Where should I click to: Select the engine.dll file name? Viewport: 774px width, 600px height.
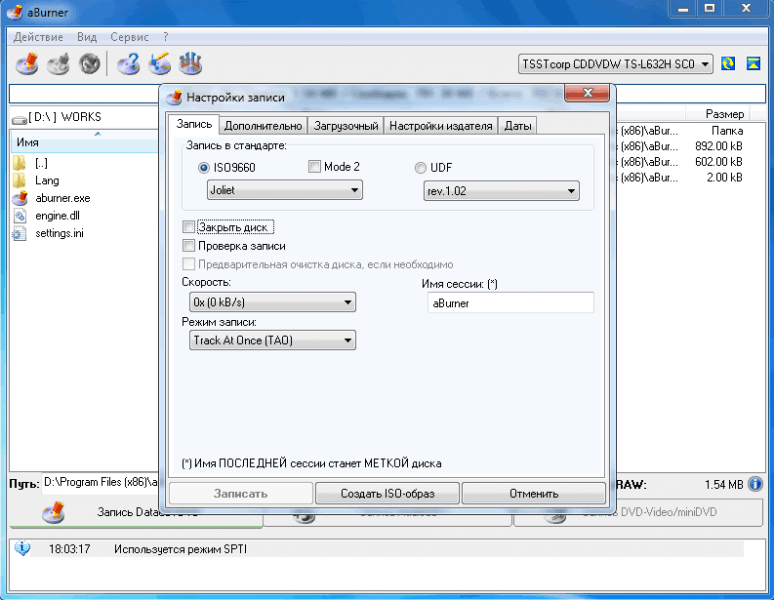click(x=57, y=216)
